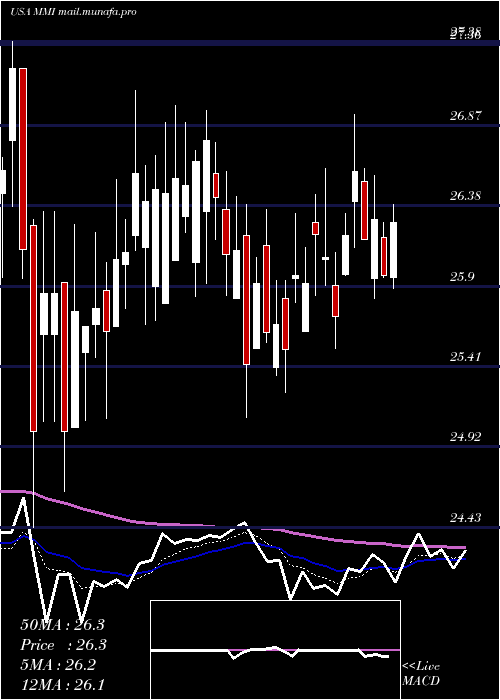Select the 24.43 price axis label
Image resolution: width=500 pixels, height=700 pixels.
point(466,517)
